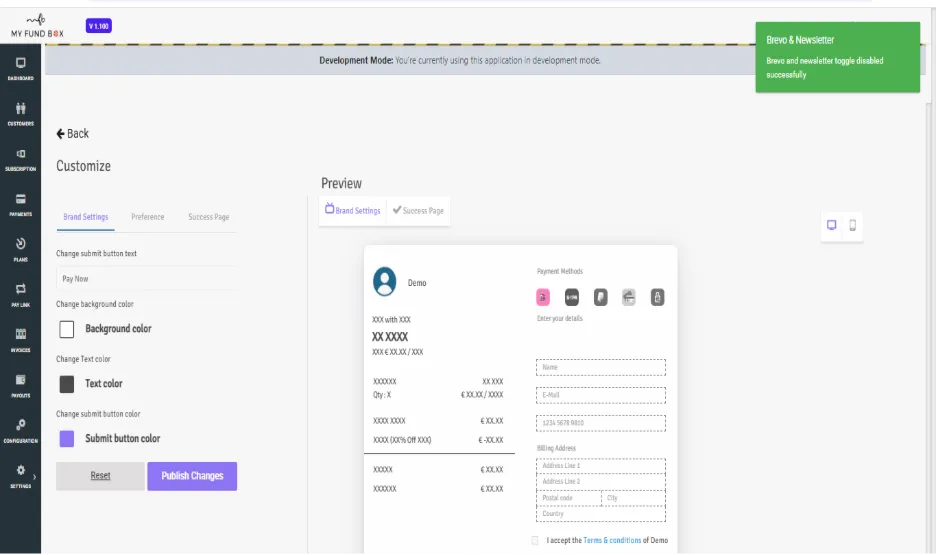Click Address Line 2 field
The width and height of the screenshot is (936, 555).
(x=601, y=482)
